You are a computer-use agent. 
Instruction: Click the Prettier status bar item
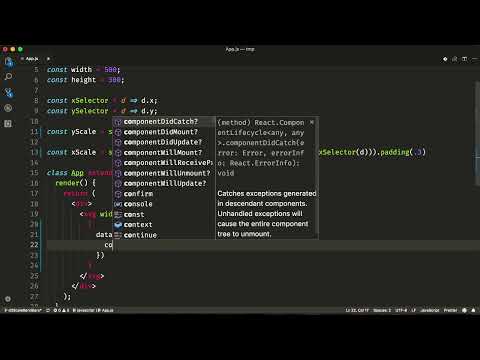point(450,310)
